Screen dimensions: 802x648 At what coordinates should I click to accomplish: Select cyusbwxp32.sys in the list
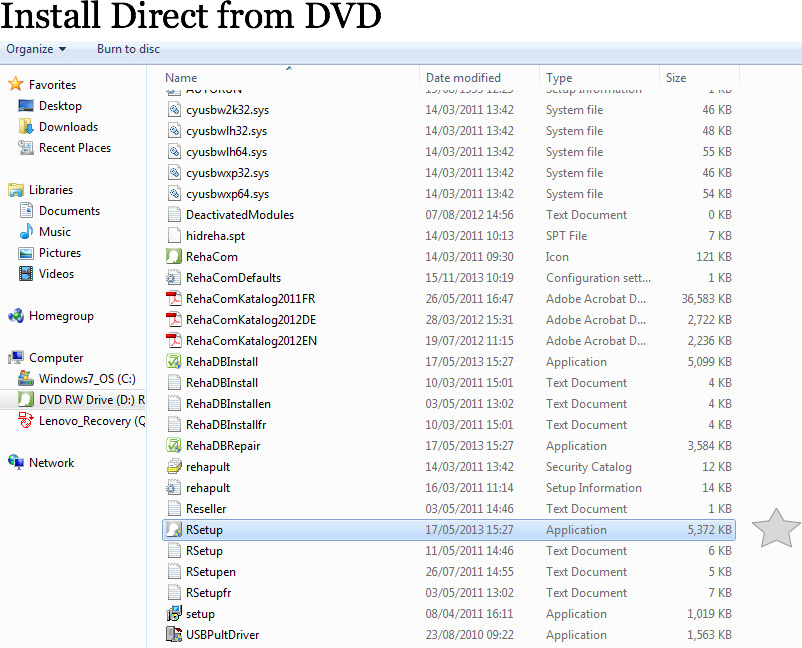[227, 173]
